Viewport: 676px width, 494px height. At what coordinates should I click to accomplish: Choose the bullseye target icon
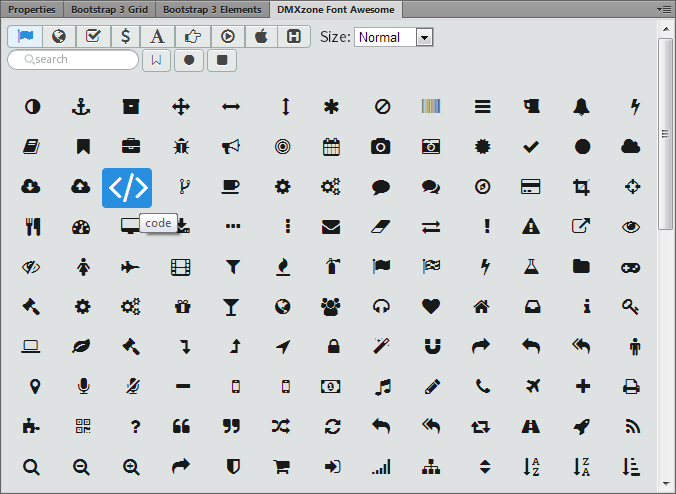(x=282, y=147)
